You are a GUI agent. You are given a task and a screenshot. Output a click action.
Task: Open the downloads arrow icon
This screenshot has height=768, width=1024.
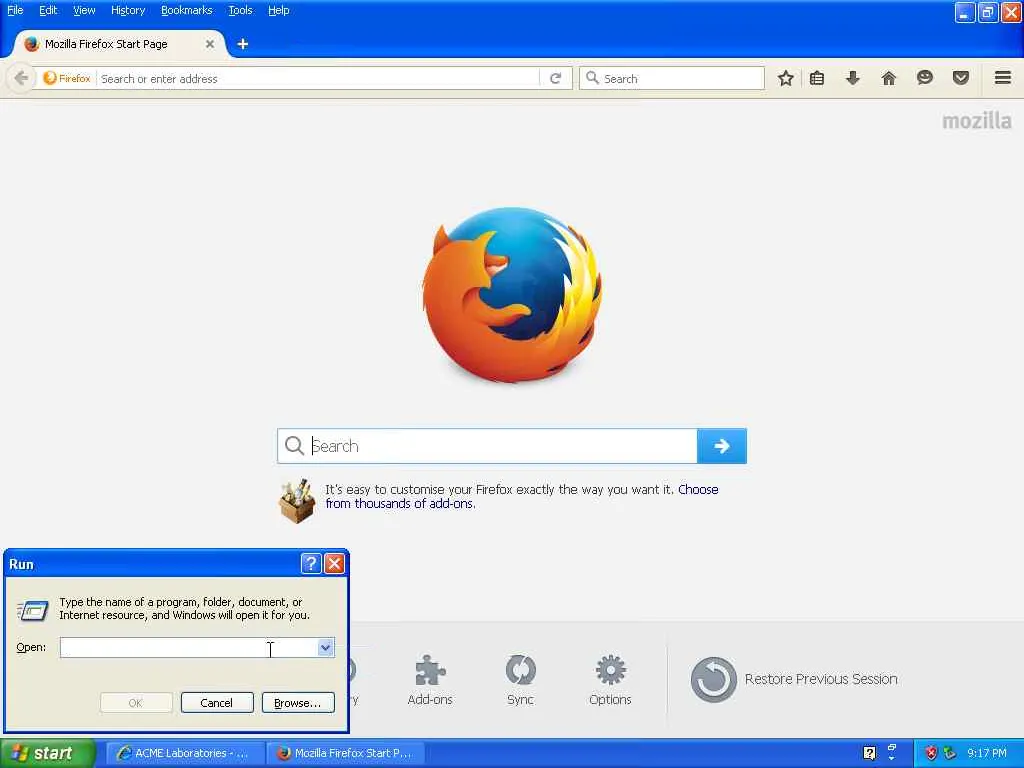point(852,78)
